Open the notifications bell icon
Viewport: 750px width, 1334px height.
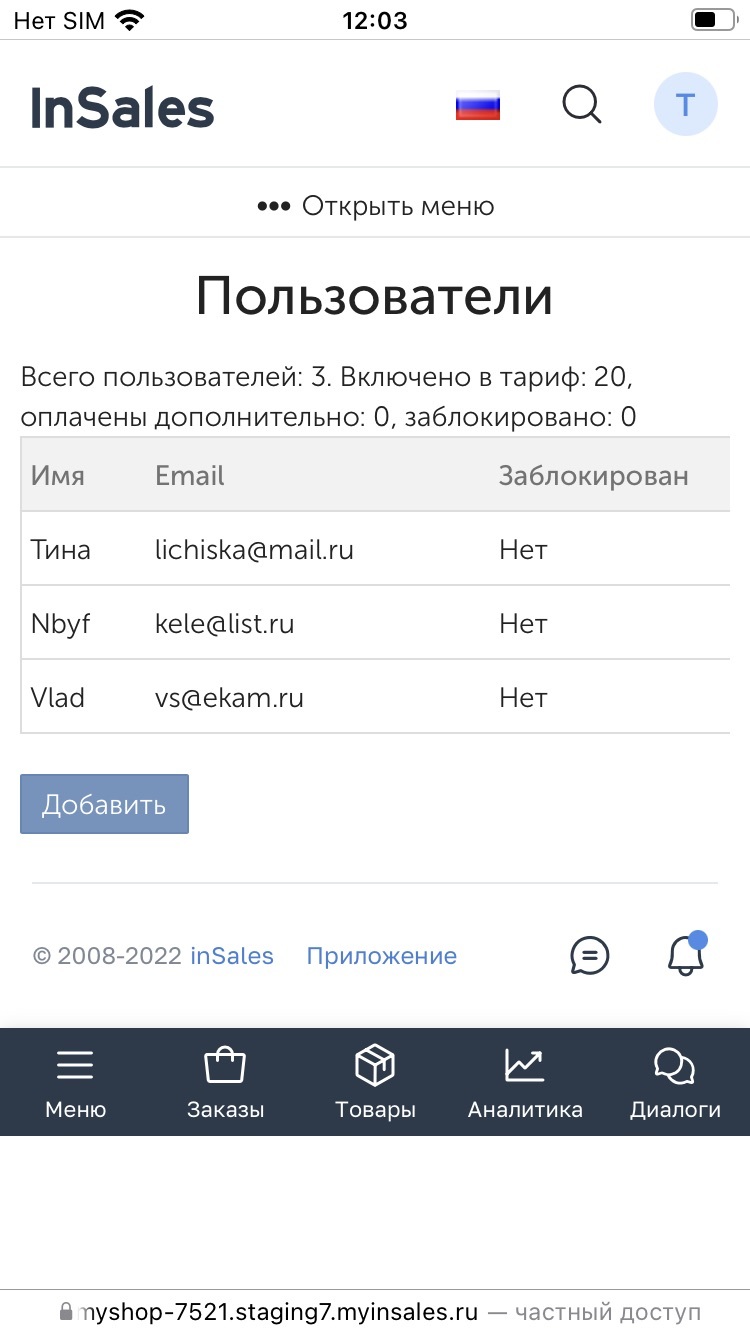pyautogui.click(x=686, y=955)
